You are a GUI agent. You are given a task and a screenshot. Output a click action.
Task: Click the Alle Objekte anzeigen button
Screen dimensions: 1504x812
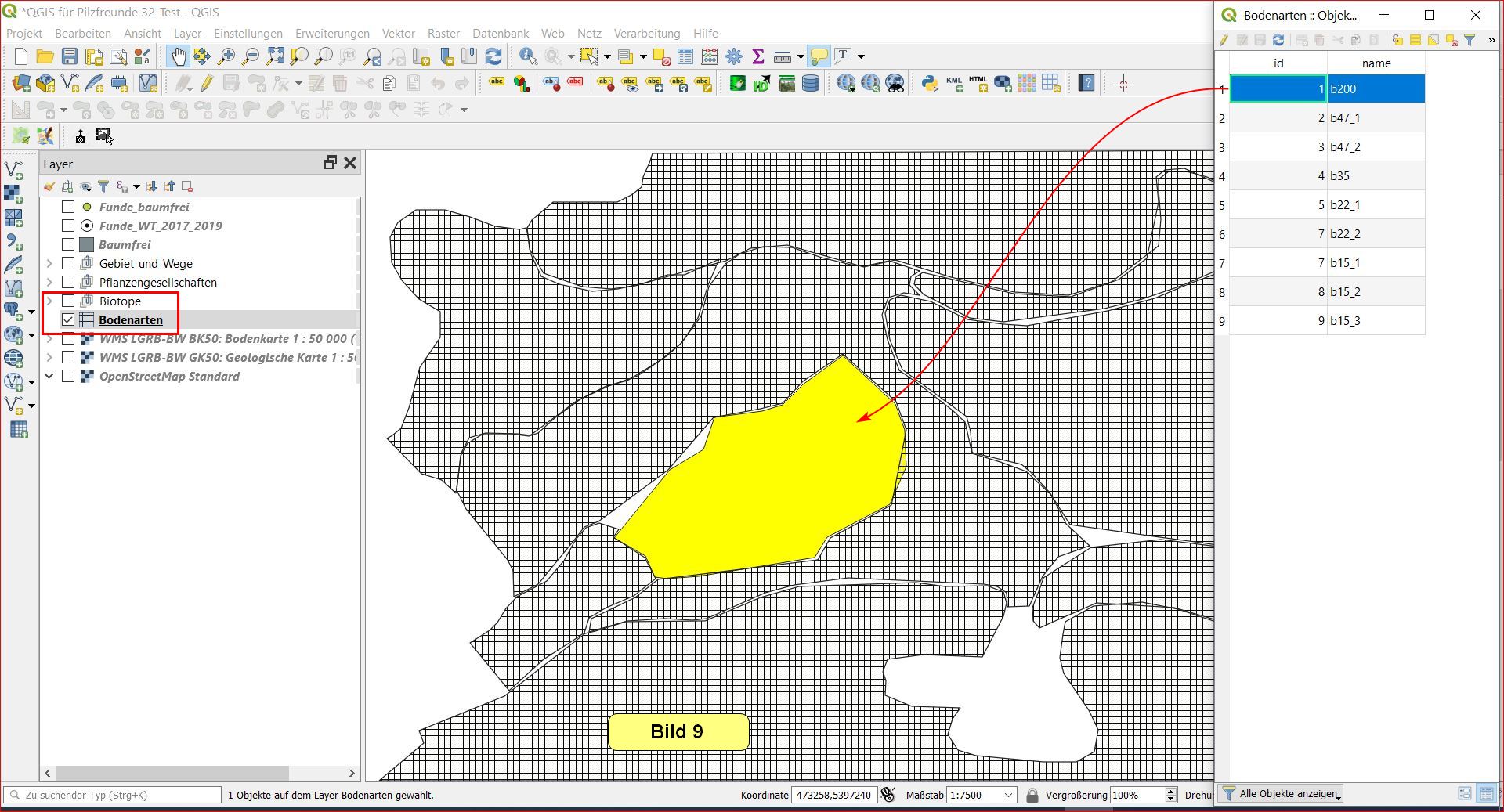point(1282,793)
